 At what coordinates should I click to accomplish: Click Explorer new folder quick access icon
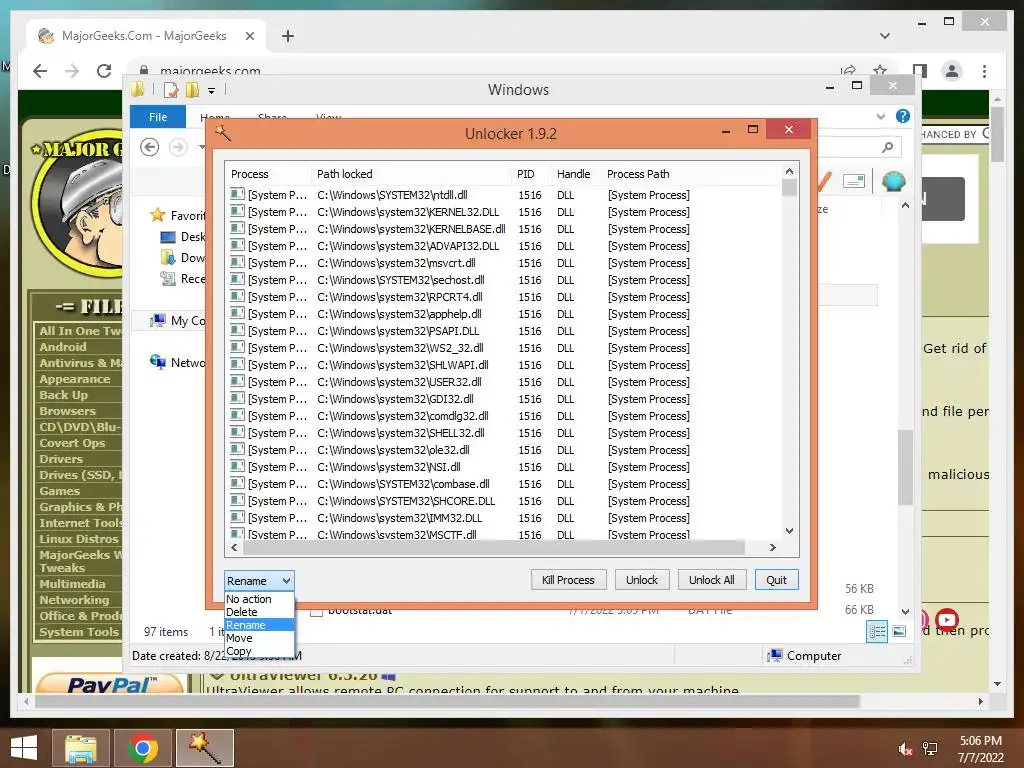(x=193, y=90)
